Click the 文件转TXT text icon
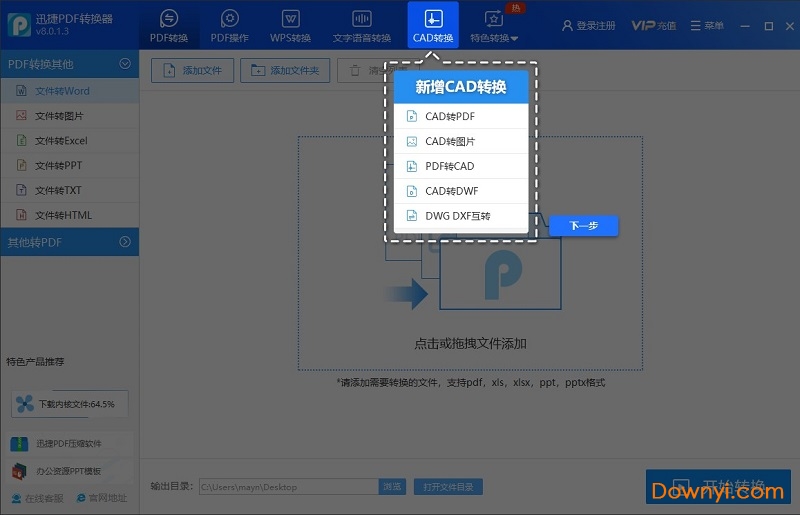Screen dimensions: 800x515 (x=21, y=190)
